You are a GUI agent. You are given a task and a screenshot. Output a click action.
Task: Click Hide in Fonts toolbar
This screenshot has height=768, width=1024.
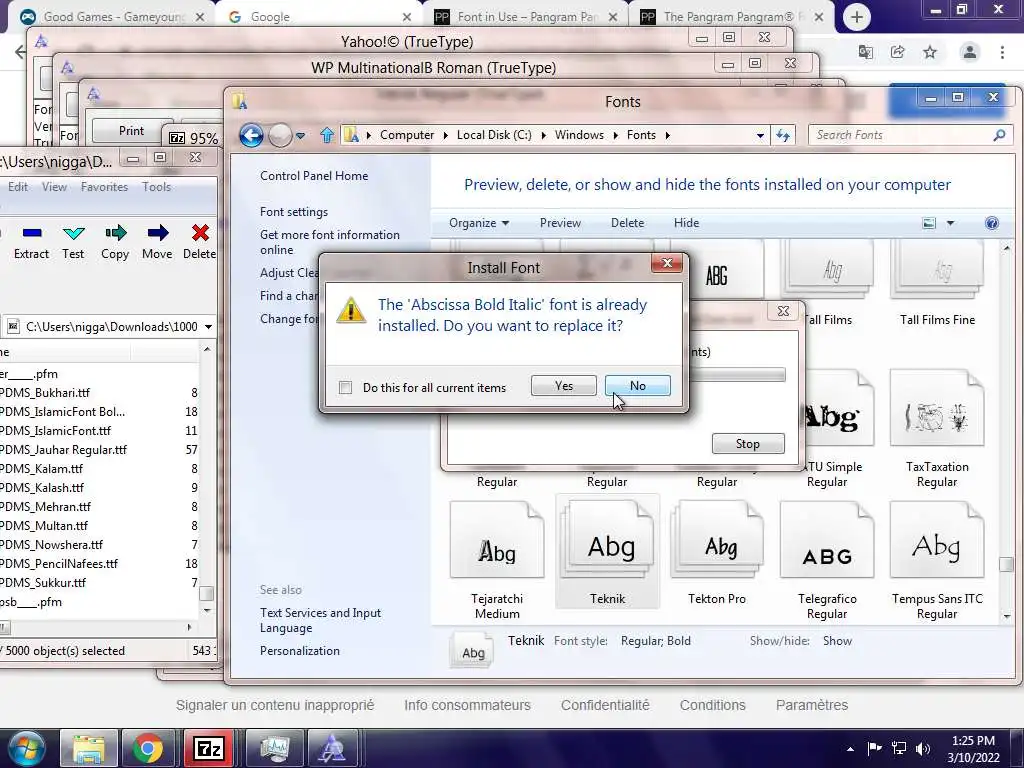[x=686, y=223]
